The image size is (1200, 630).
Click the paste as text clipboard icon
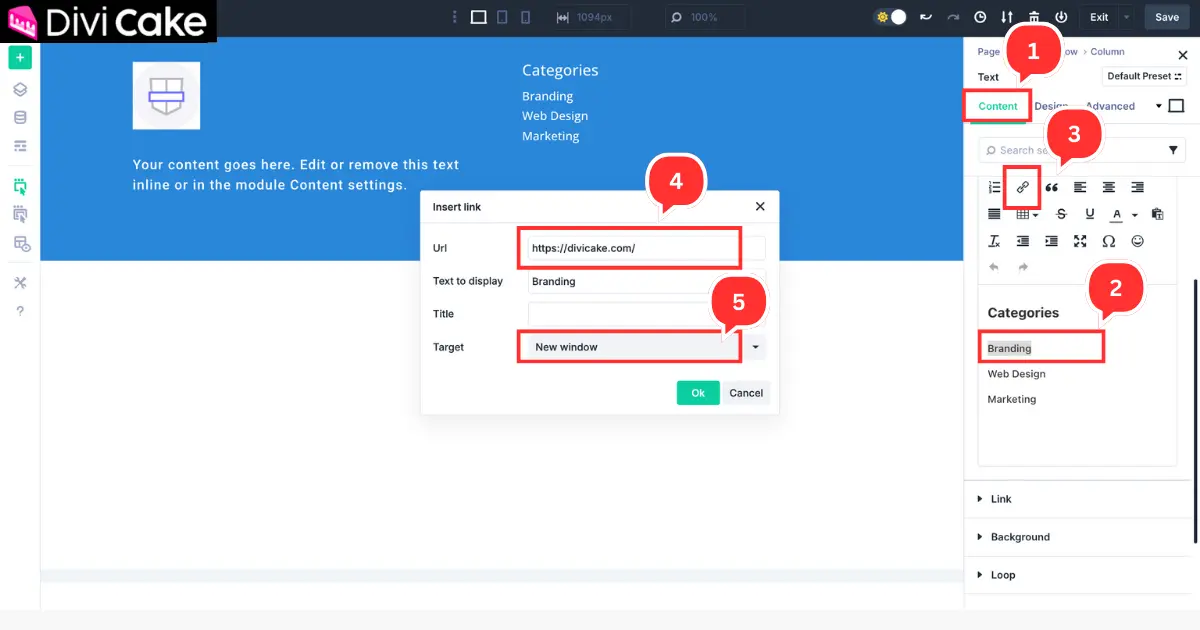(1157, 214)
